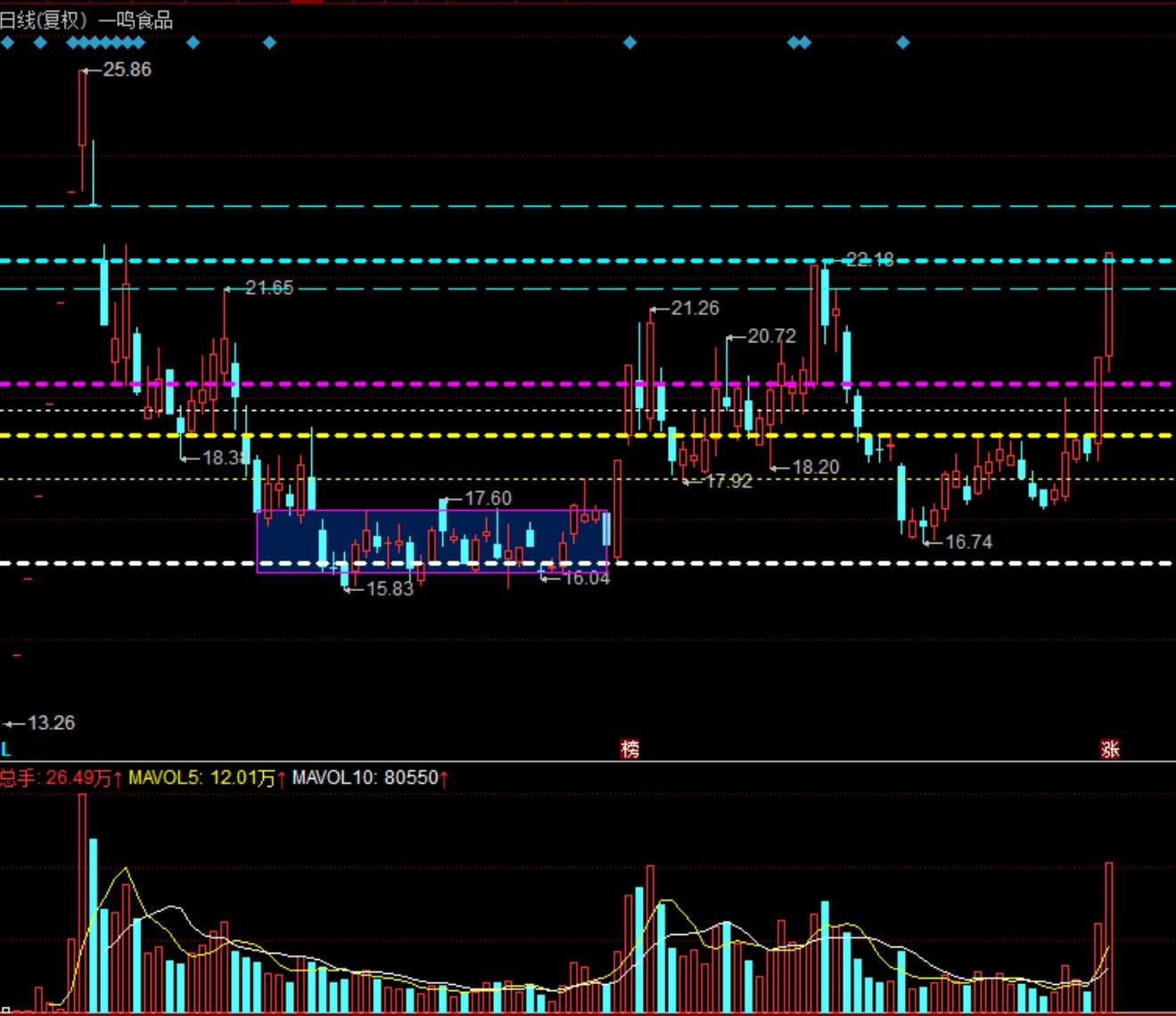
Task: Click the 20.72 price label
Action: tap(771, 336)
